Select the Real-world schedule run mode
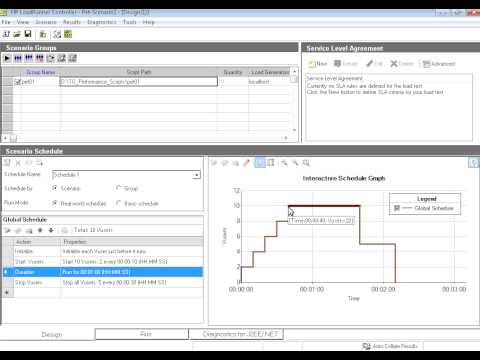 pyautogui.click(x=55, y=203)
